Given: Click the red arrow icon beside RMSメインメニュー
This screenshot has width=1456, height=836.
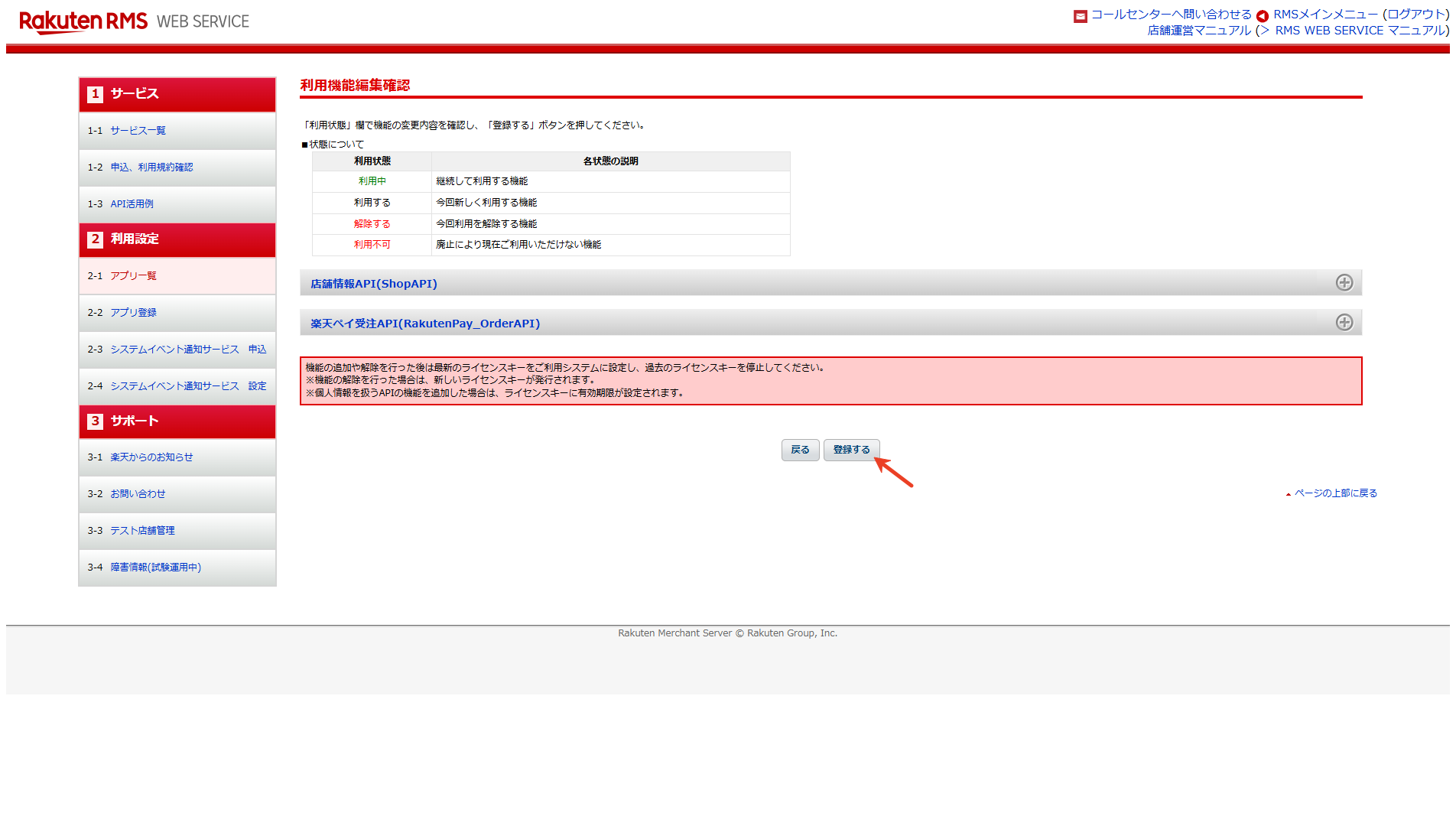Looking at the screenshot, I should pos(1263,16).
